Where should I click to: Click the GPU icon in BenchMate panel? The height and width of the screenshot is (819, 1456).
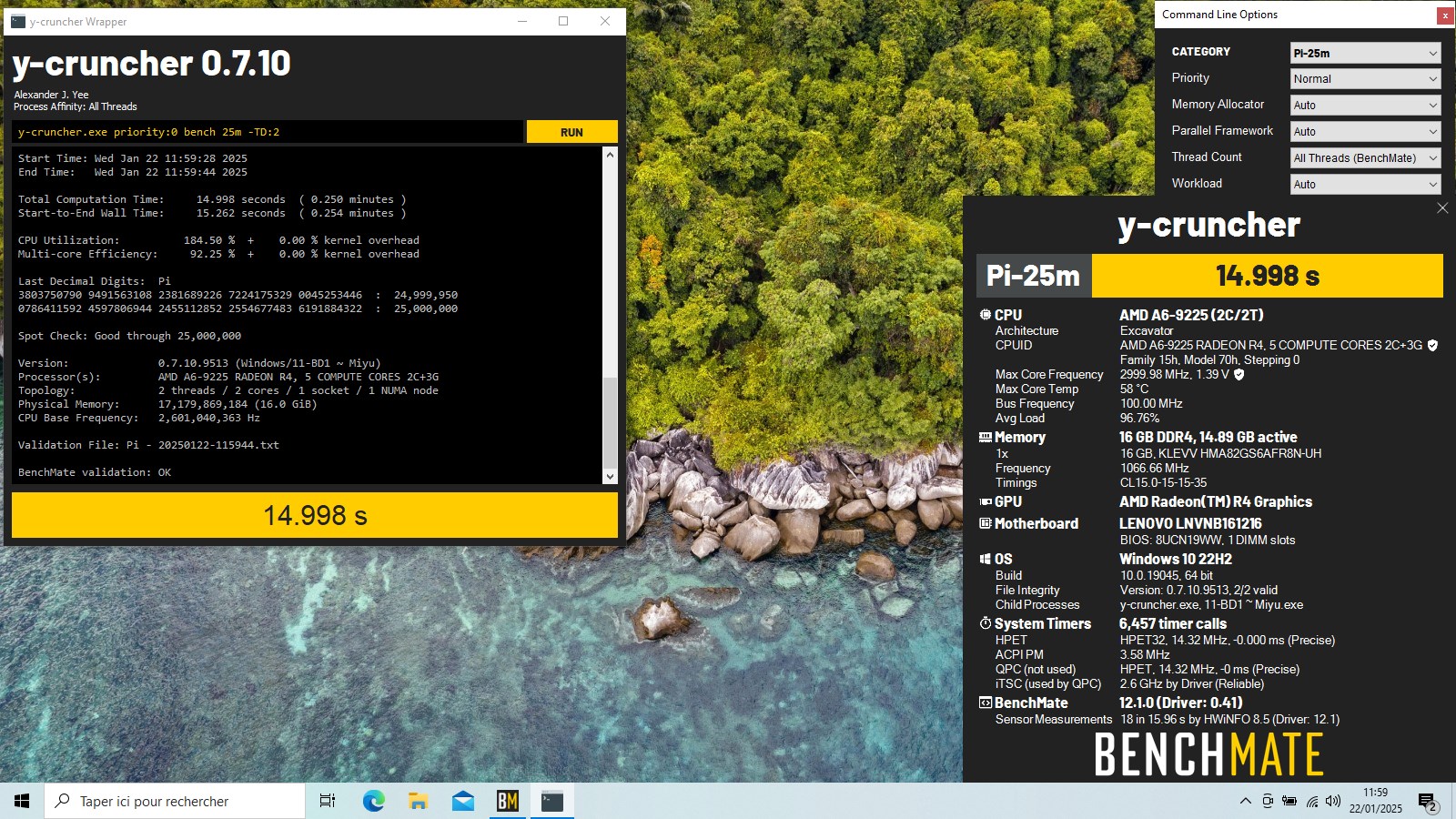coord(985,502)
